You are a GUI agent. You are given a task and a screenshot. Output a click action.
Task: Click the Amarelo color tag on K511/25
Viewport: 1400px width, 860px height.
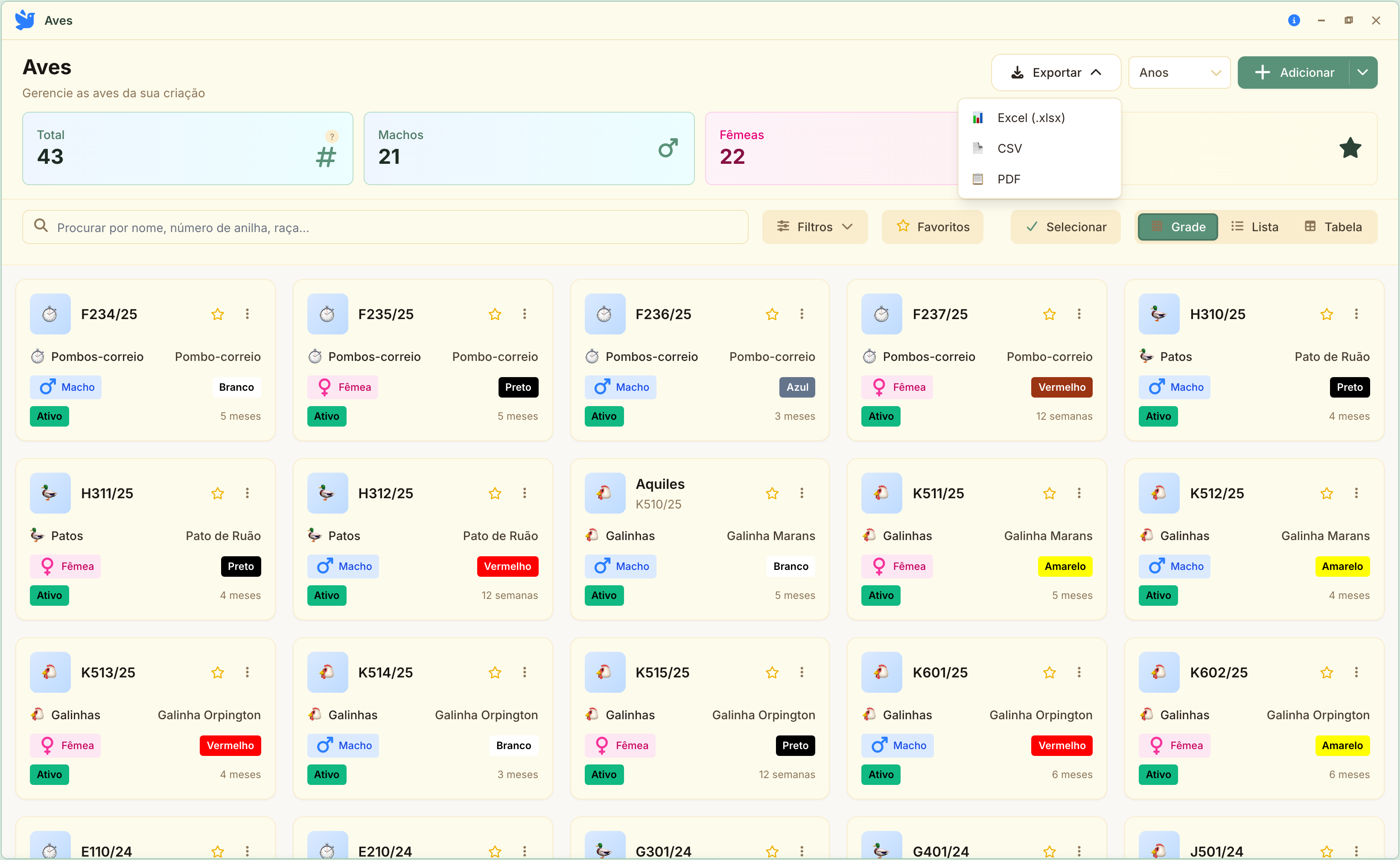[1065, 566]
